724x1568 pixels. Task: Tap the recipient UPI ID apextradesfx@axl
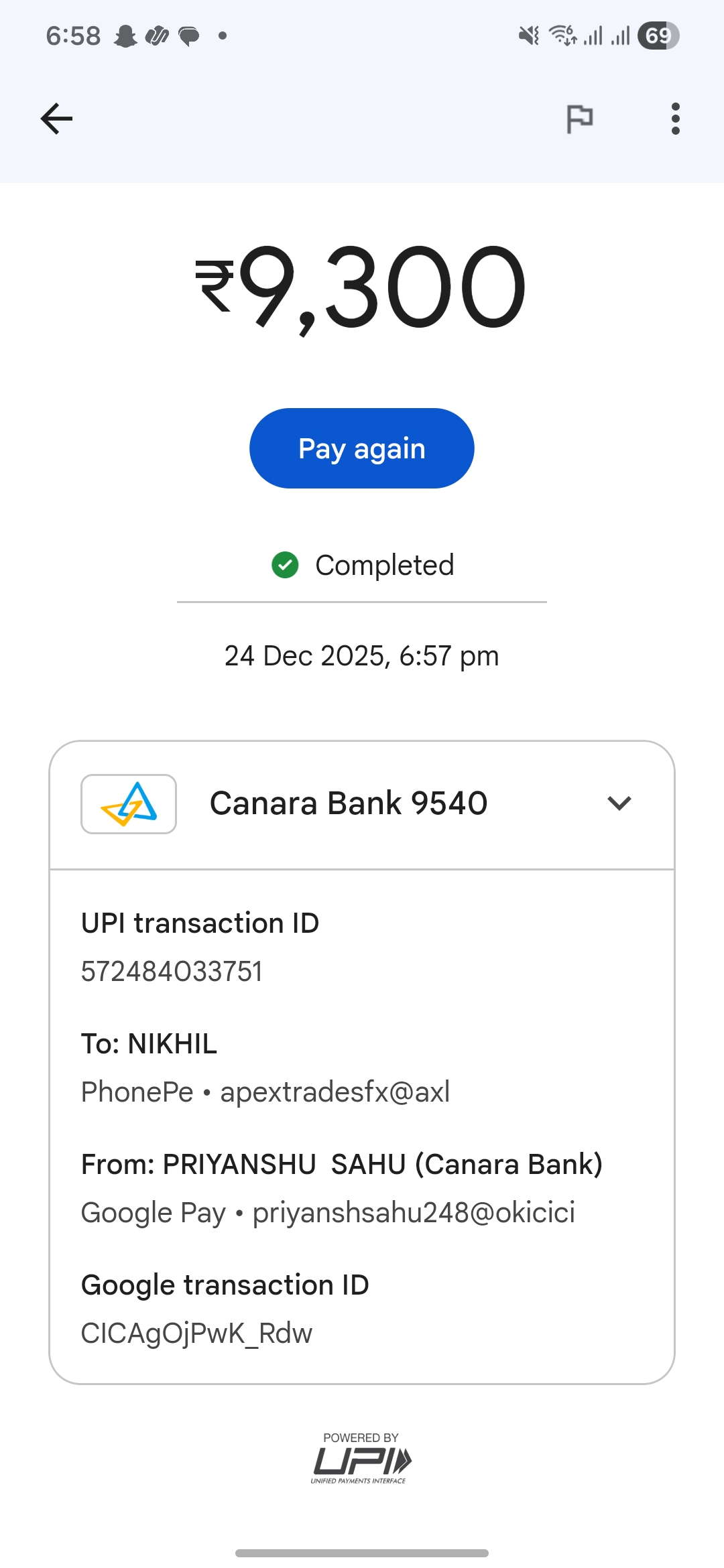pyautogui.click(x=335, y=1092)
